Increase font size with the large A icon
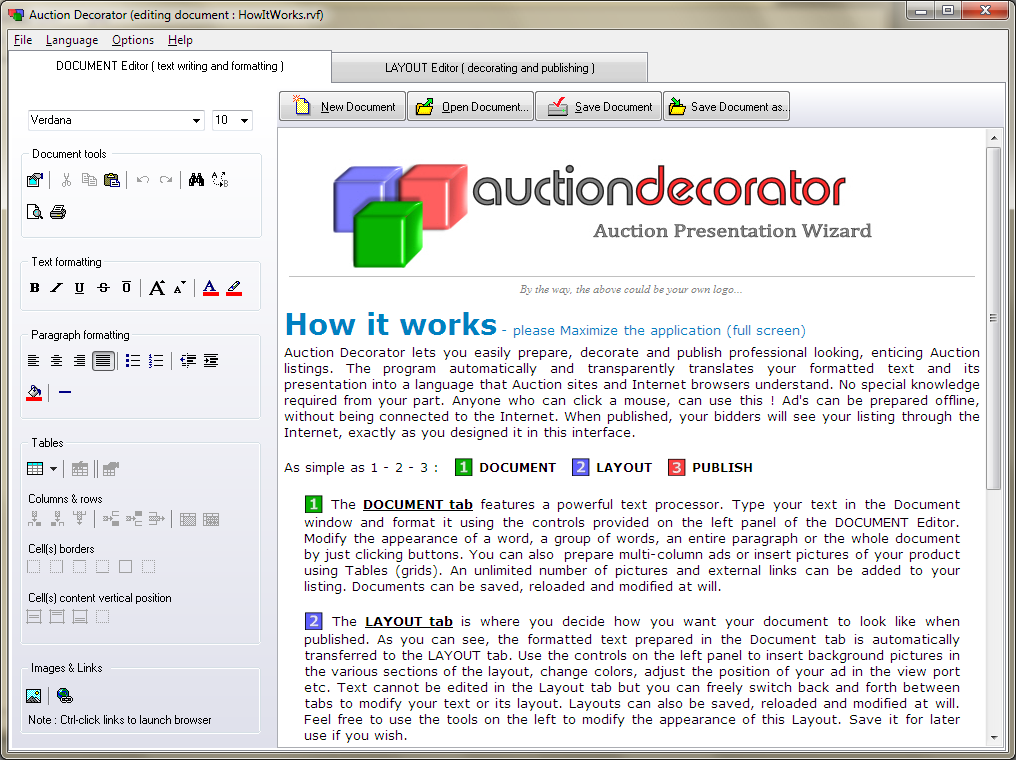1016x760 pixels. click(157, 288)
